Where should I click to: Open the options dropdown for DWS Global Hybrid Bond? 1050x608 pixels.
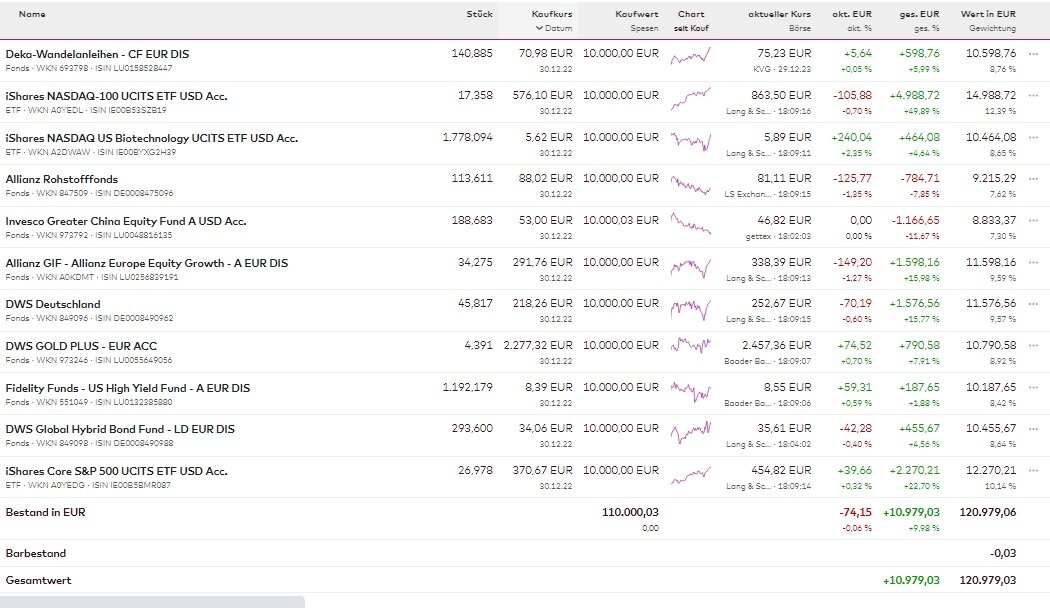pos(1033,428)
